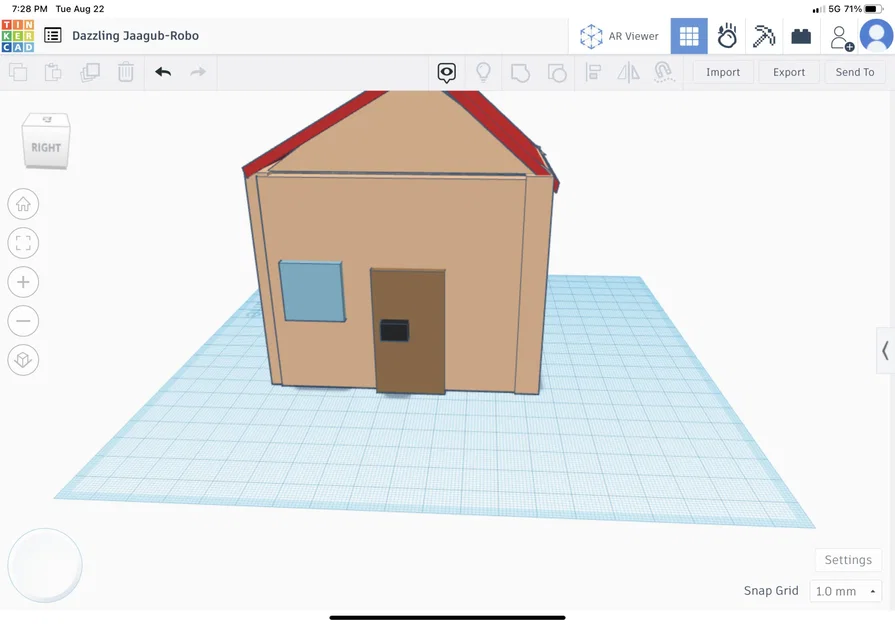Image resolution: width=895 pixels, height=625 pixels.
Task: Fit all in view
Action: (x=23, y=243)
